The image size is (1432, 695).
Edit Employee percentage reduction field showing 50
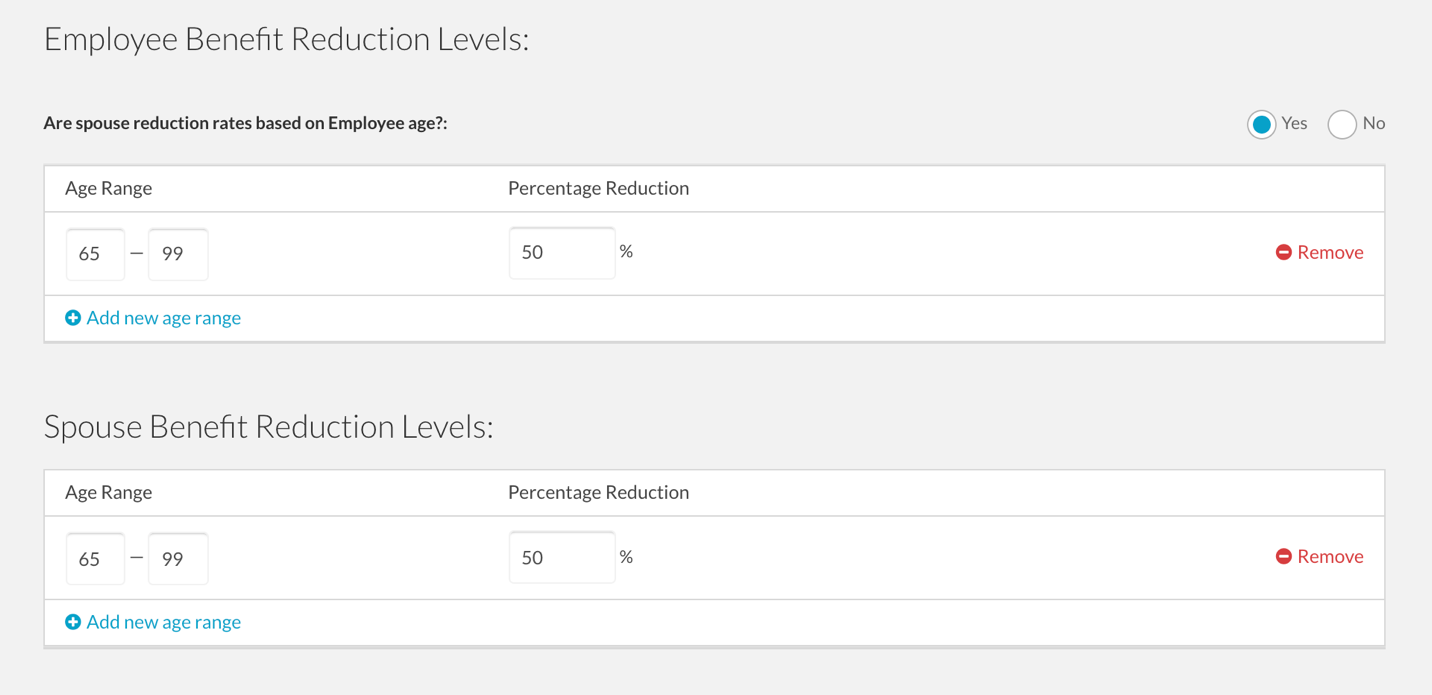coord(562,253)
